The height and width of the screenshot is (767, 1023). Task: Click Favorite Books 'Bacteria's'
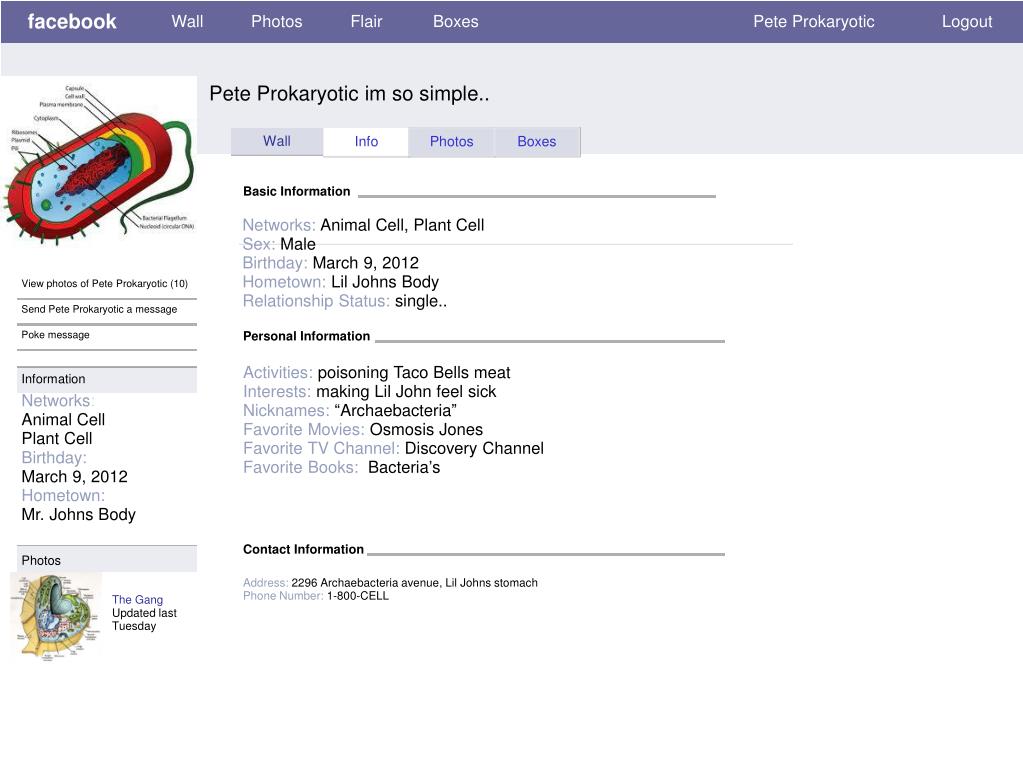coord(404,467)
